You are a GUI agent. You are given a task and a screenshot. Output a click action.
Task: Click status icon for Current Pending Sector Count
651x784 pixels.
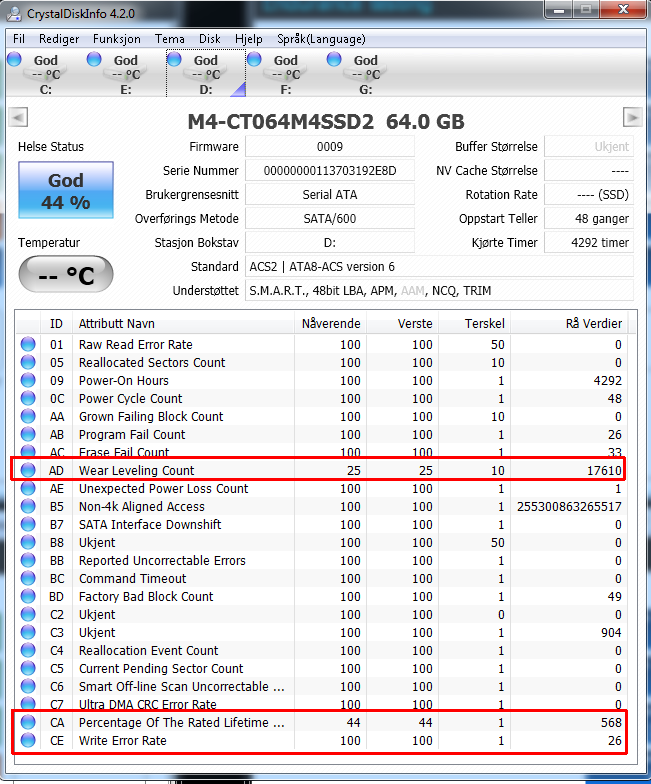pyautogui.click(x=28, y=668)
